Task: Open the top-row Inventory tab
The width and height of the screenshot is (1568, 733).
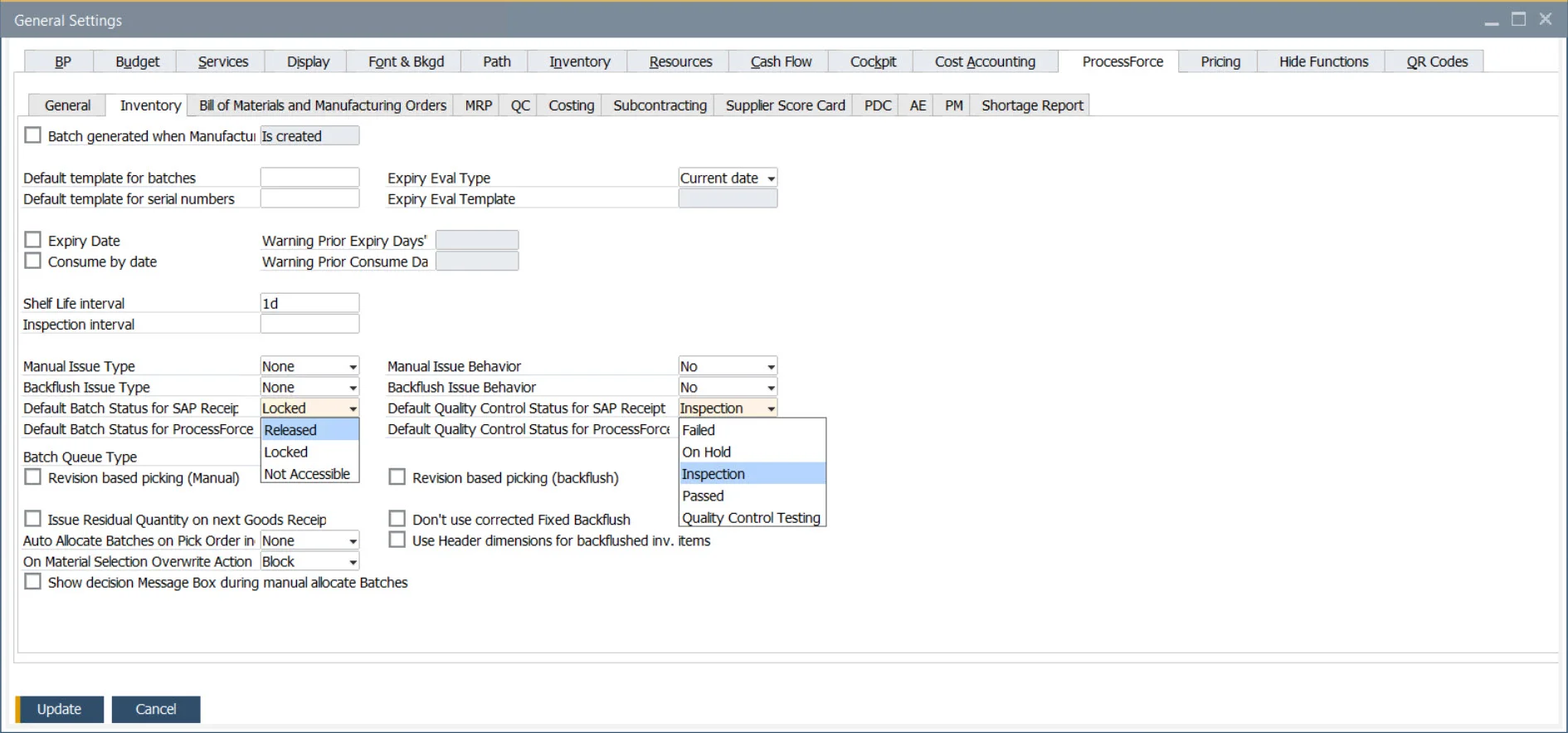Action: (579, 61)
